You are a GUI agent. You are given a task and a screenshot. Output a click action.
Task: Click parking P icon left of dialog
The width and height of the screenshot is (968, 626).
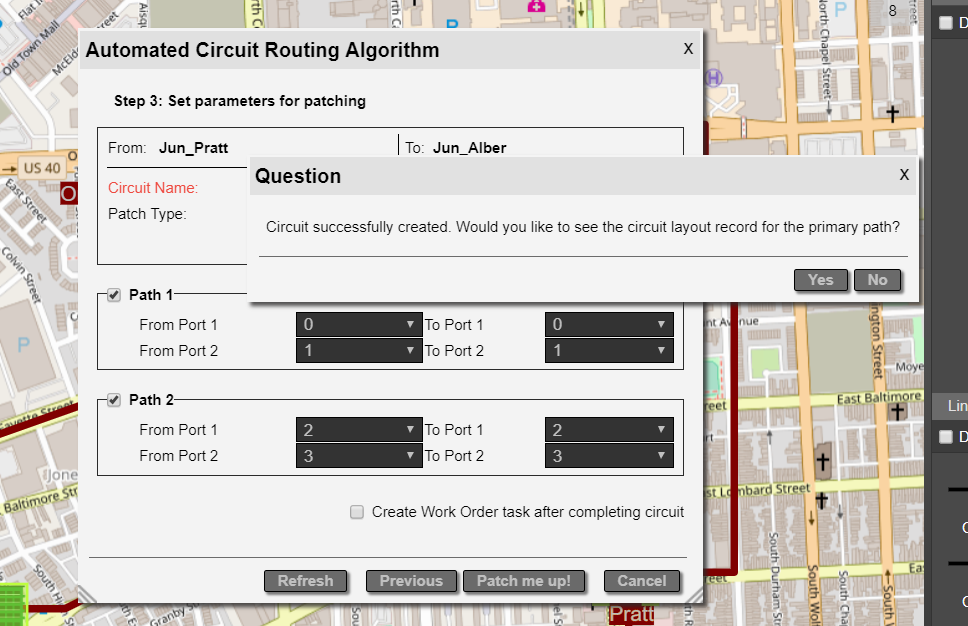point(24,345)
